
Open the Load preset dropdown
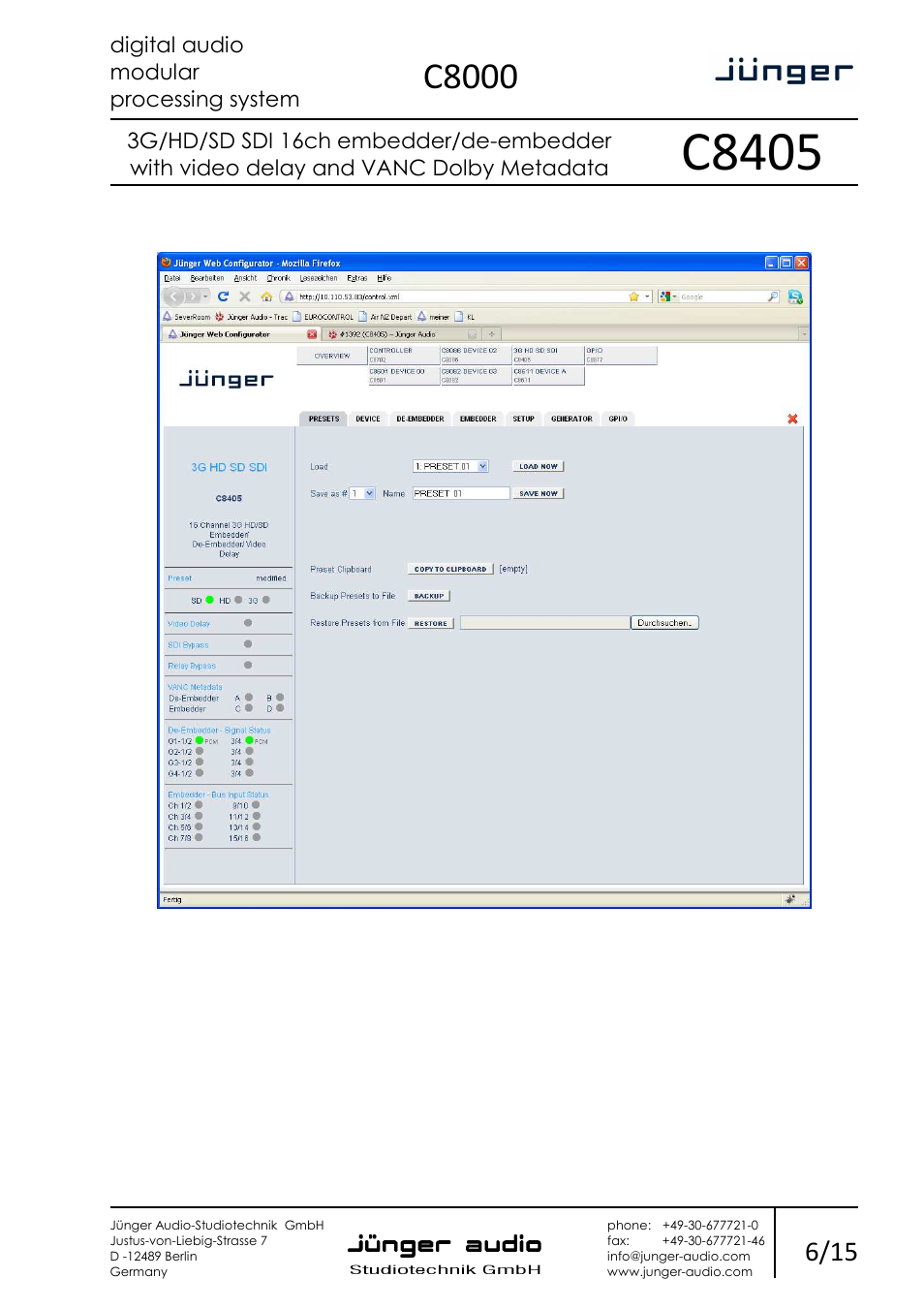[450, 466]
